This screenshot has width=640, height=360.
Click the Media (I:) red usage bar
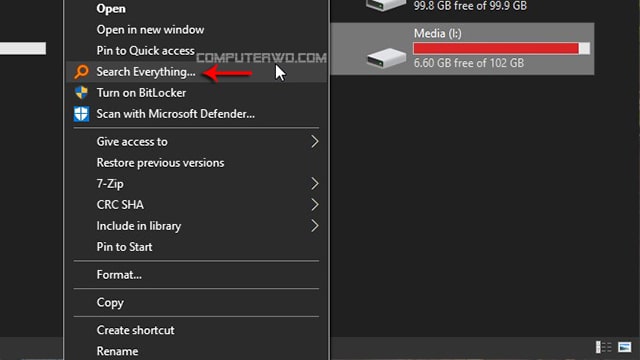coord(501,48)
